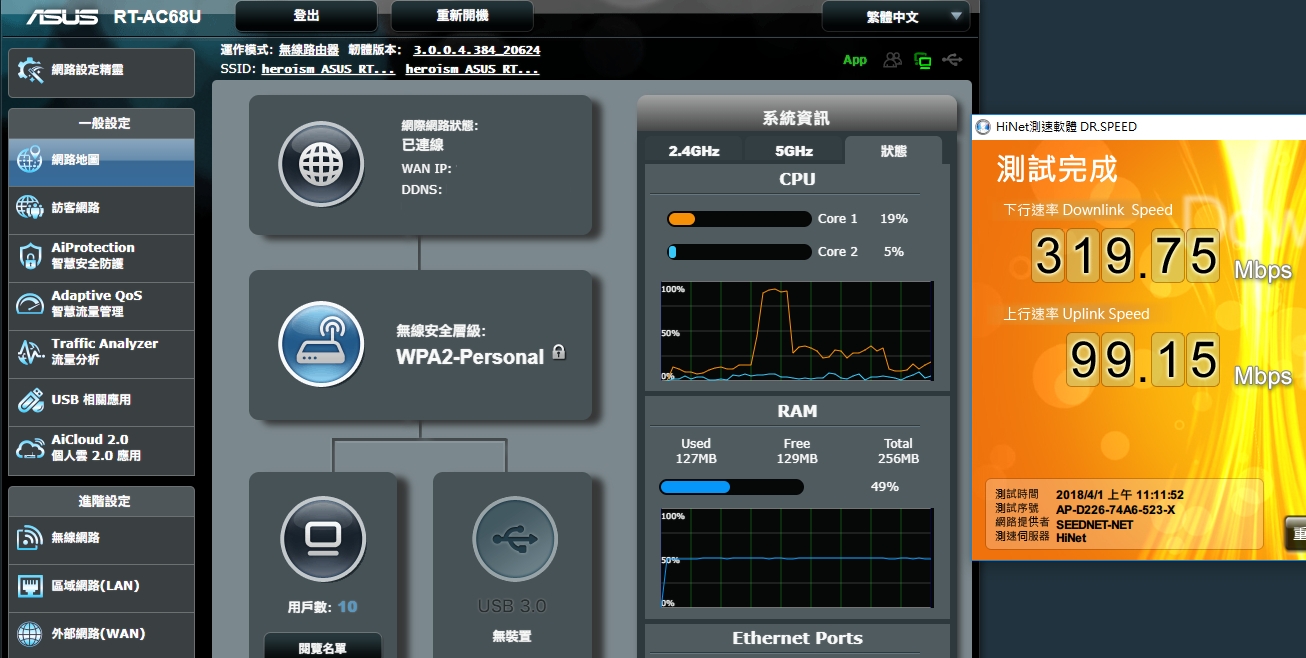Click the "系統資訊" panel title
This screenshot has height=658, width=1306.
(x=796, y=118)
